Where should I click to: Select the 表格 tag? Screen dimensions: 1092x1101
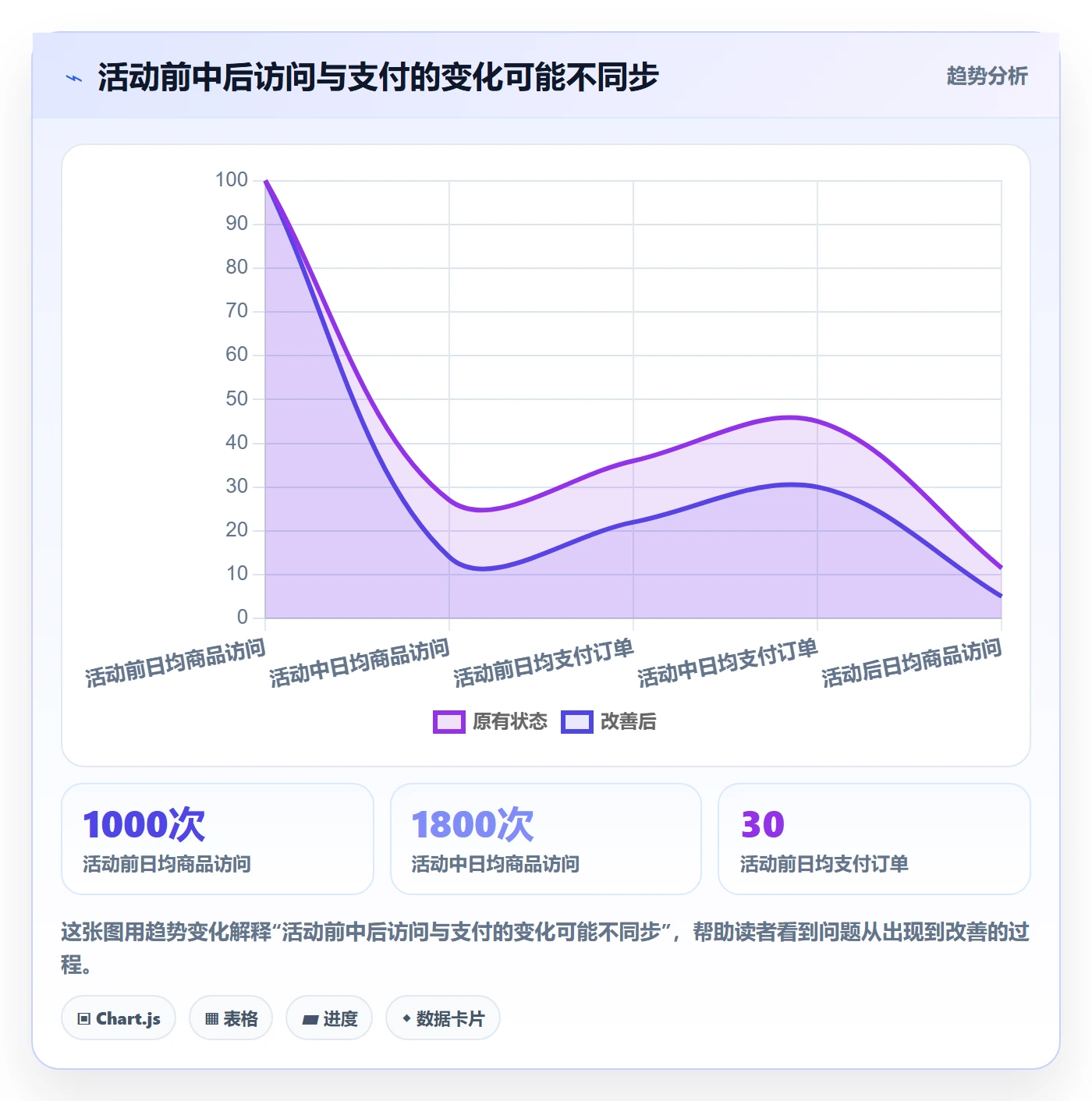(231, 1018)
